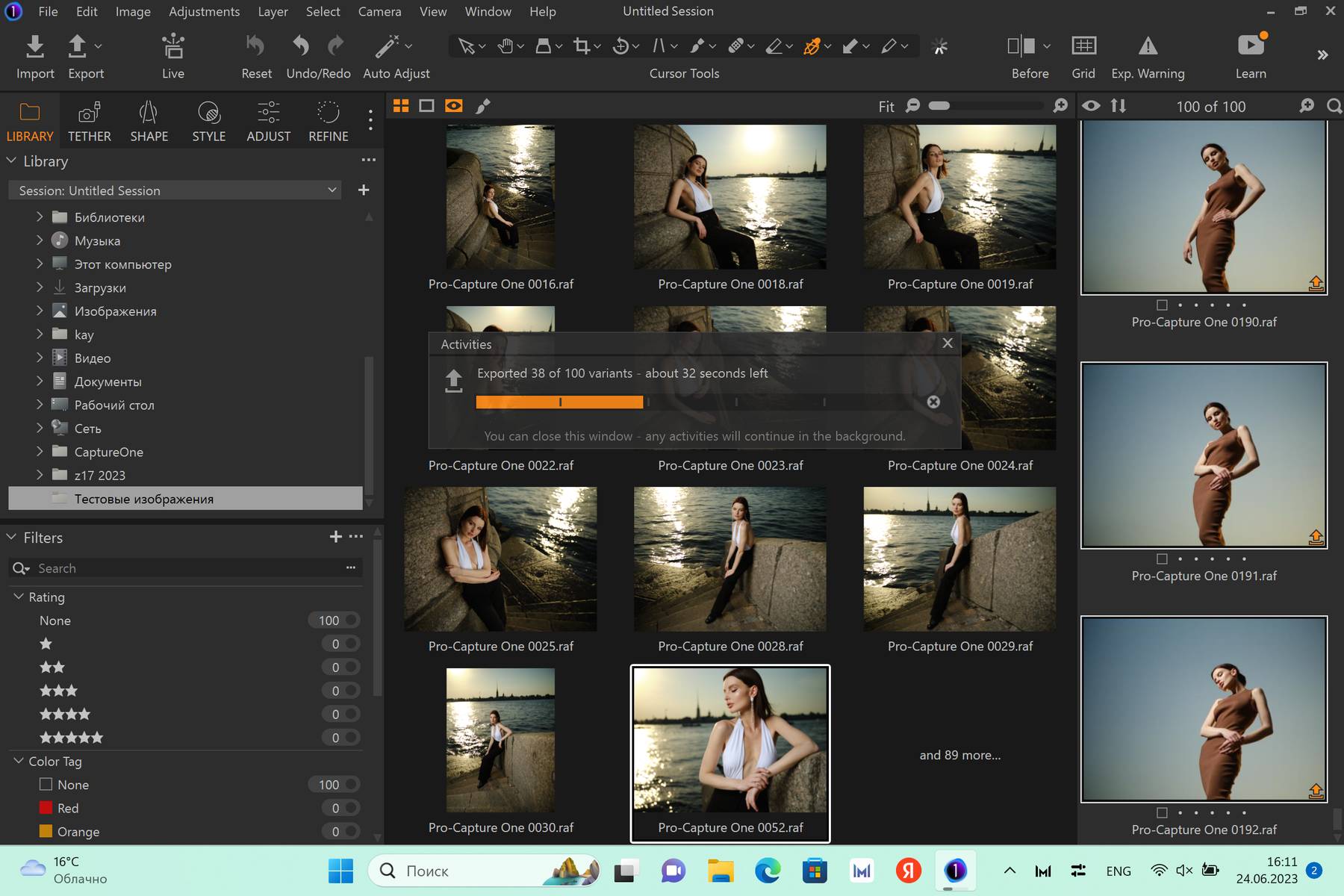Collapse the Rating filter section

click(x=19, y=597)
